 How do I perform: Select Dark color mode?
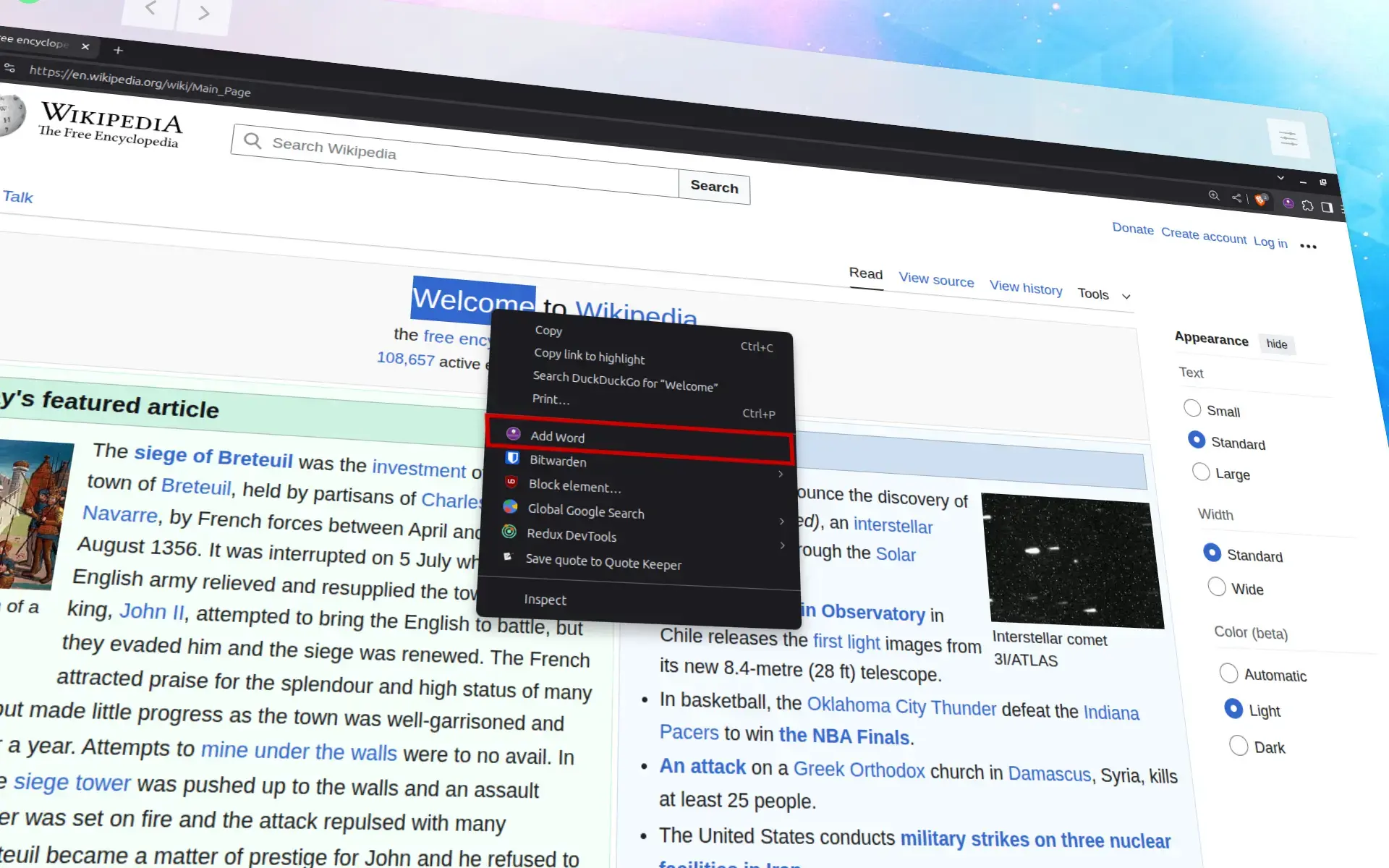[1239, 745]
